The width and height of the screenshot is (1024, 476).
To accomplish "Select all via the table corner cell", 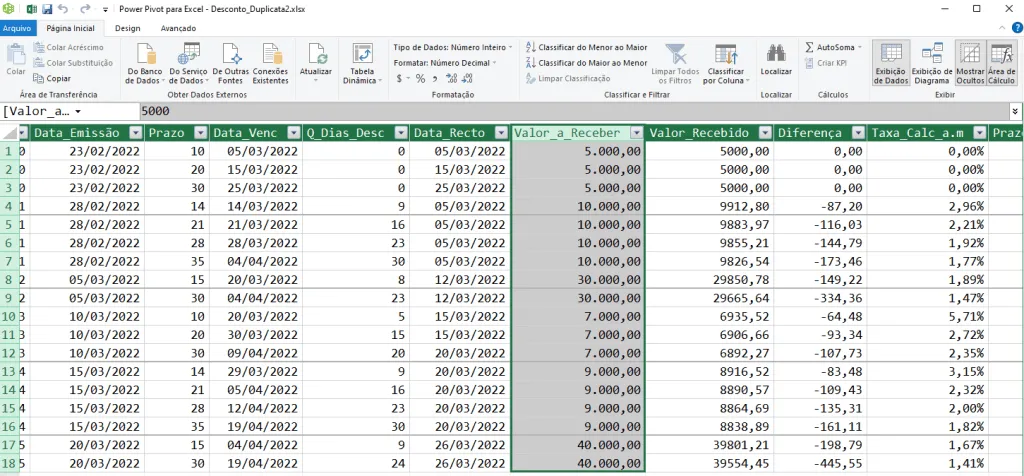I will (10, 133).
